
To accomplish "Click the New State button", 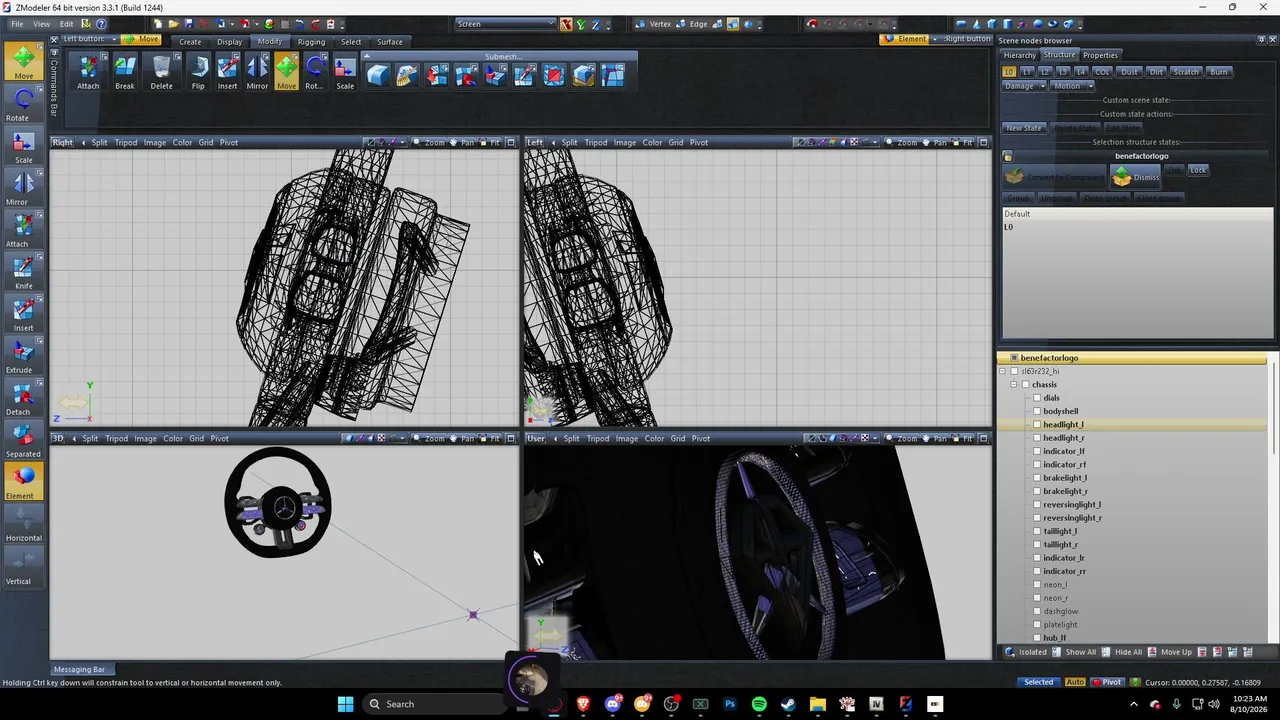I will (x=1024, y=128).
